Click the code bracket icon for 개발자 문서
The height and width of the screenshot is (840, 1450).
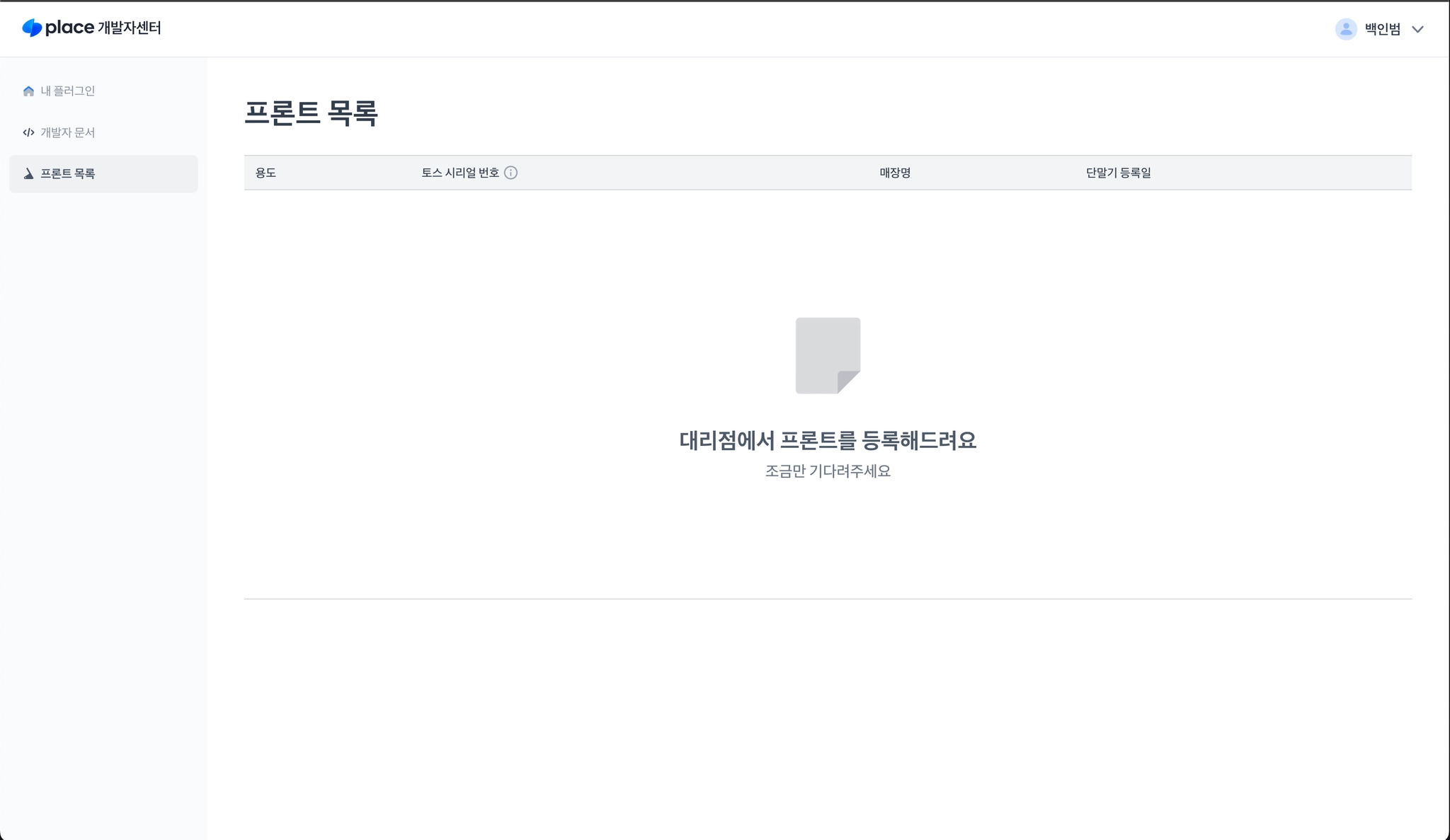point(28,132)
